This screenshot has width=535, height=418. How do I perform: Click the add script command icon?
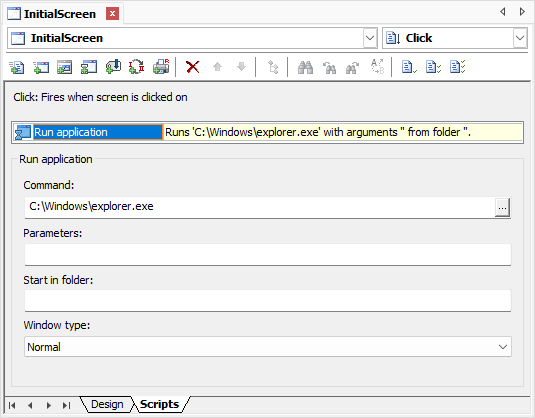(x=16, y=67)
